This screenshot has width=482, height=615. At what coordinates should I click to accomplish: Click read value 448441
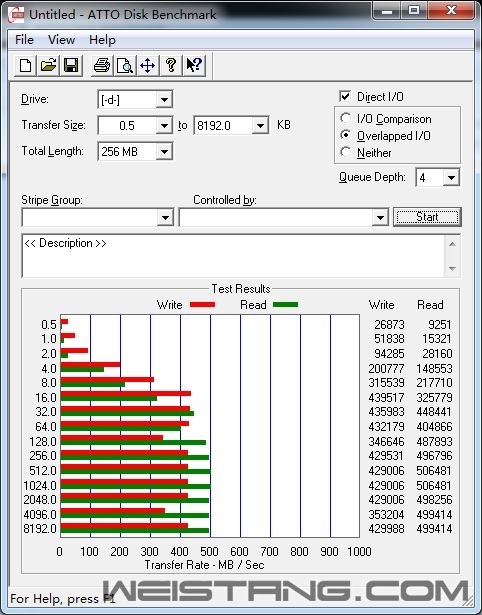(434, 411)
